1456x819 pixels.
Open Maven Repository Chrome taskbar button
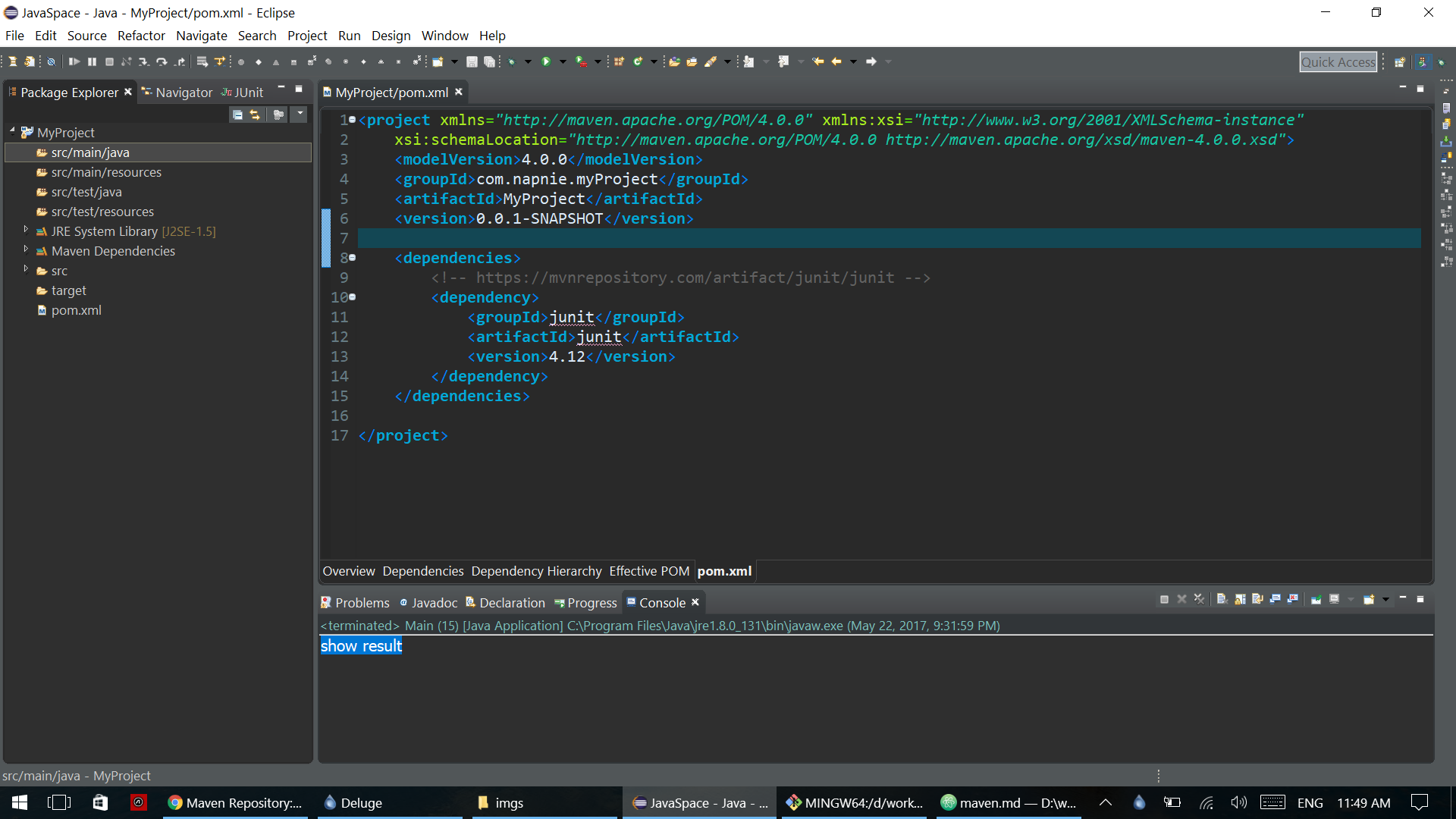235,802
